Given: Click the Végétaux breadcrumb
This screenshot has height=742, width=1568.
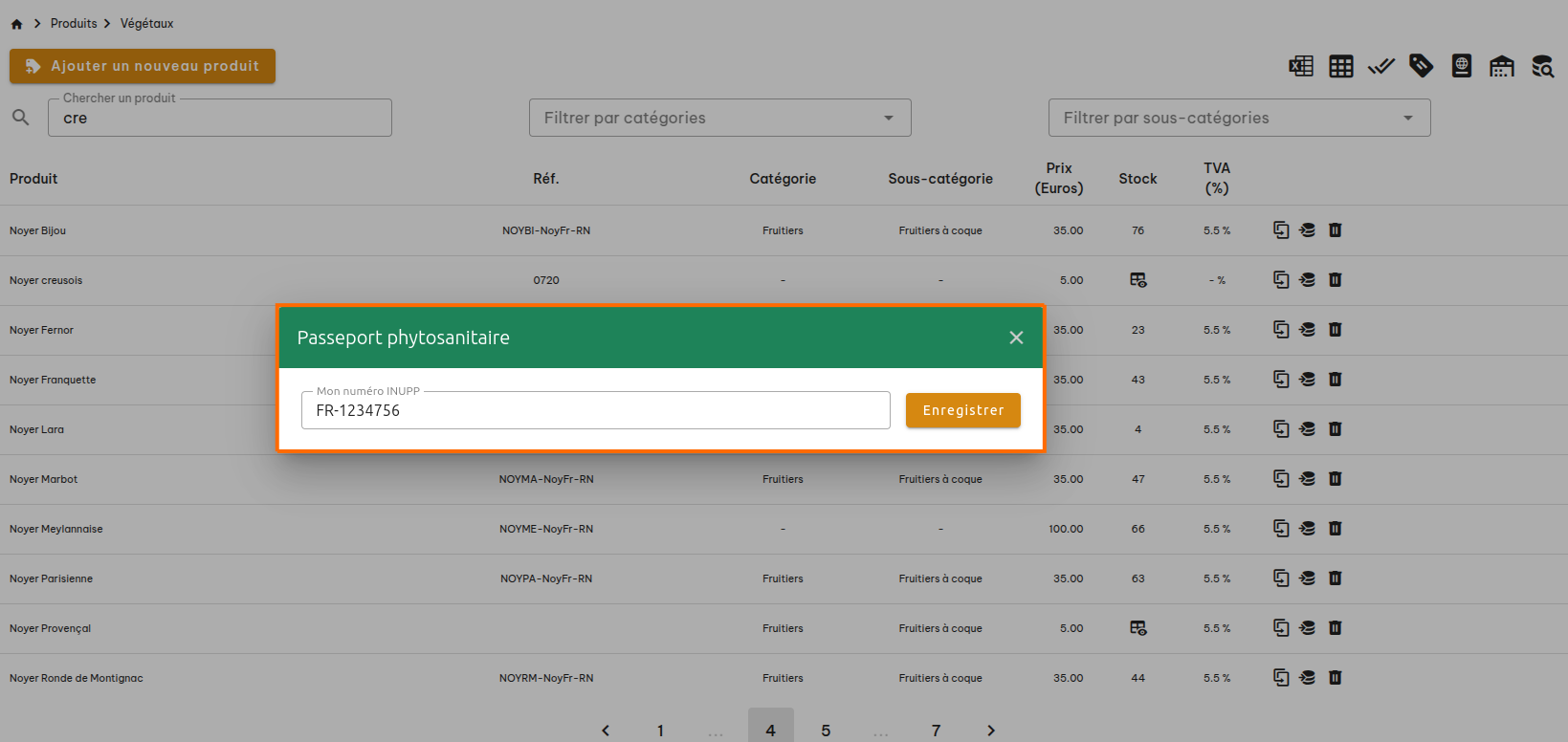Looking at the screenshot, I should (146, 23).
